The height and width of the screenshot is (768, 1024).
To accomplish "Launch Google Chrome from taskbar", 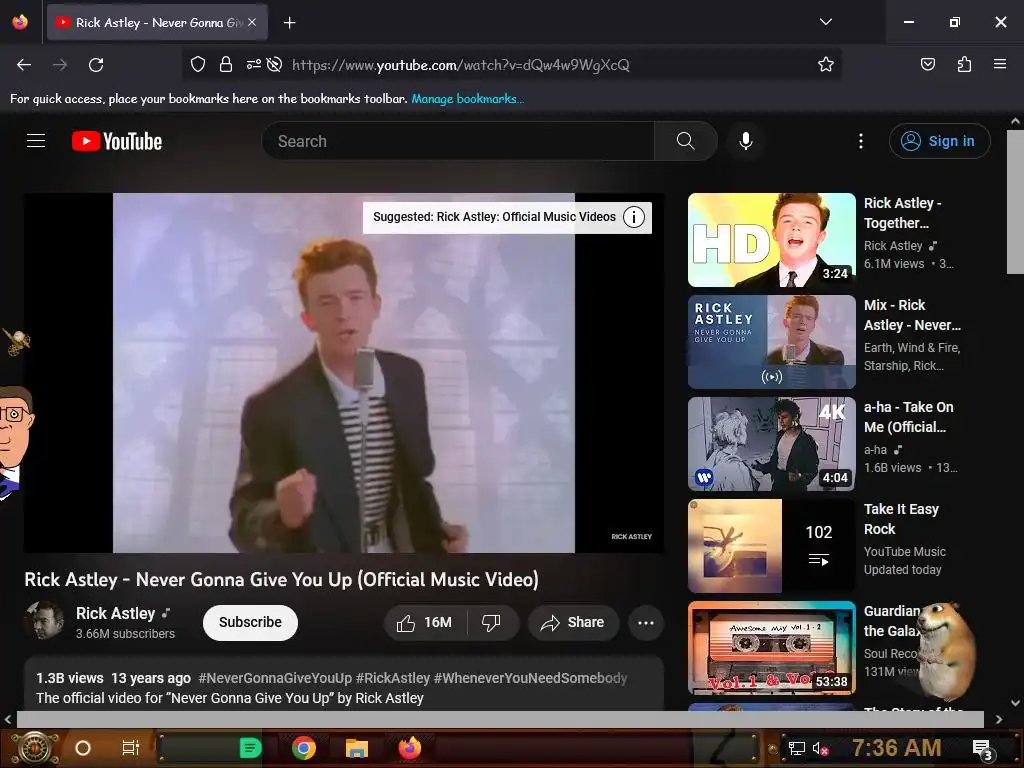I will pyautogui.click(x=304, y=748).
